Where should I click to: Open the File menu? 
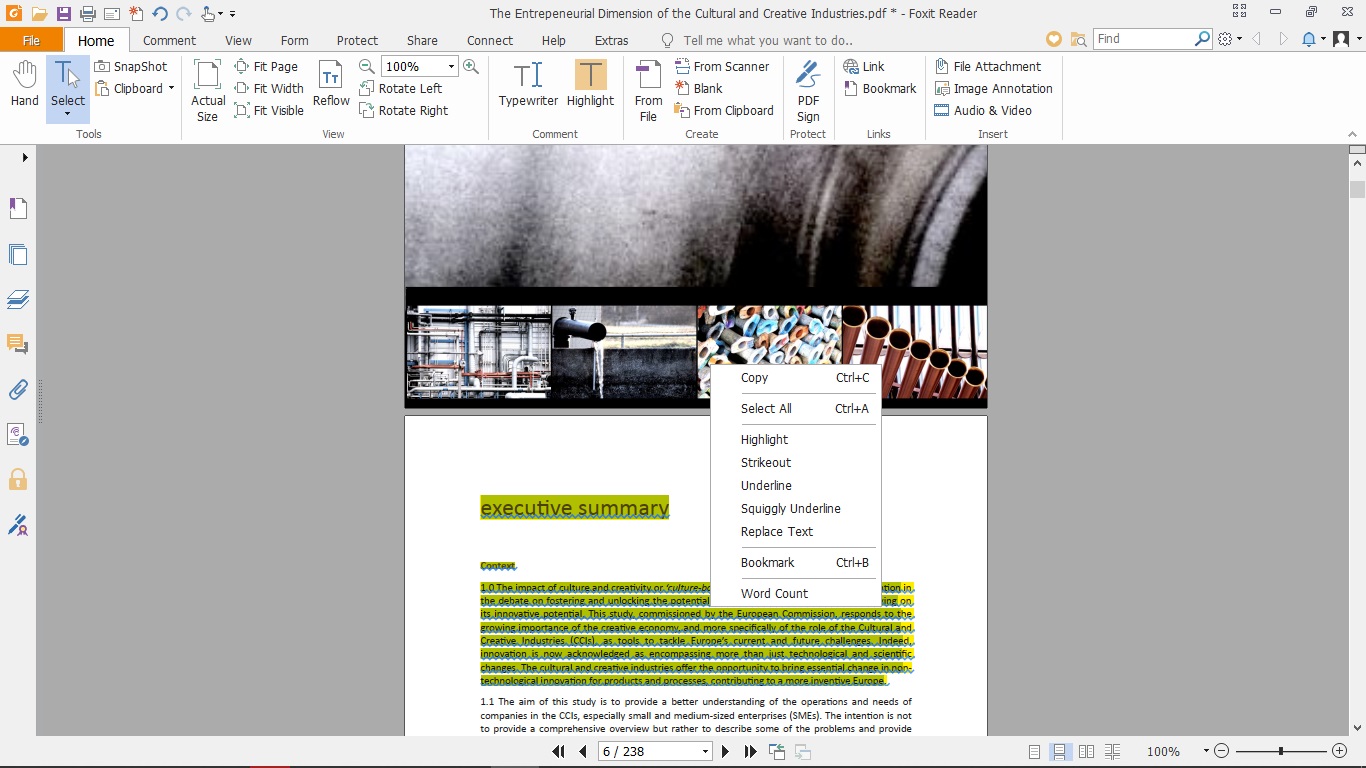click(x=31, y=40)
